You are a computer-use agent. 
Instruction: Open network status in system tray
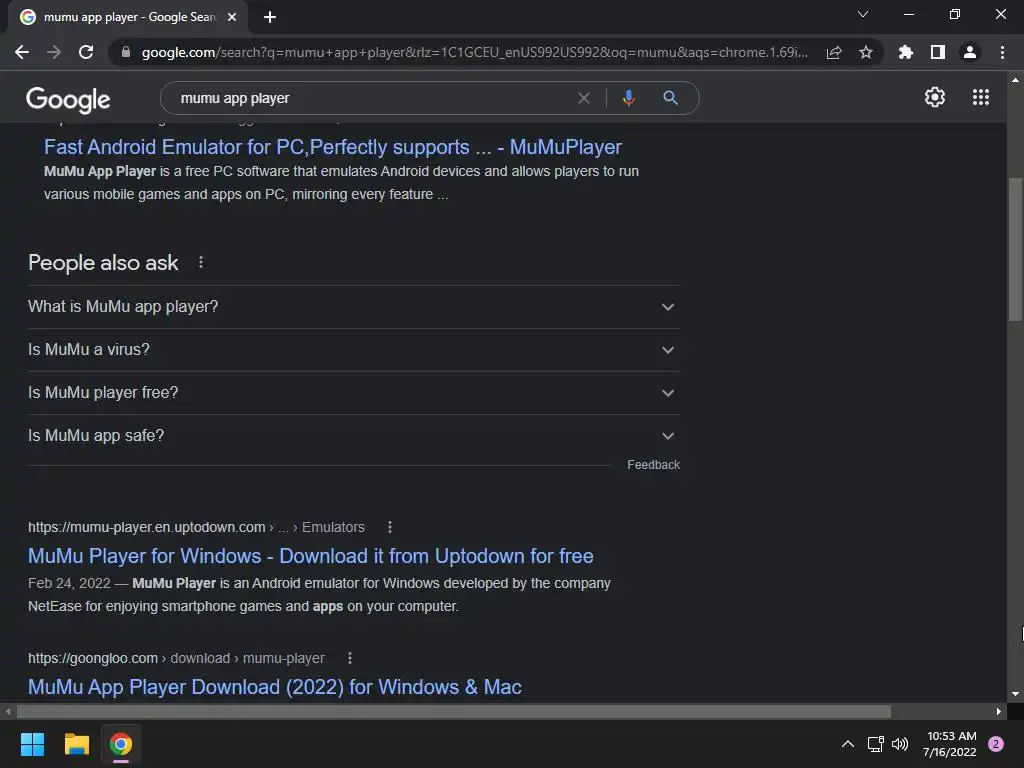875,744
